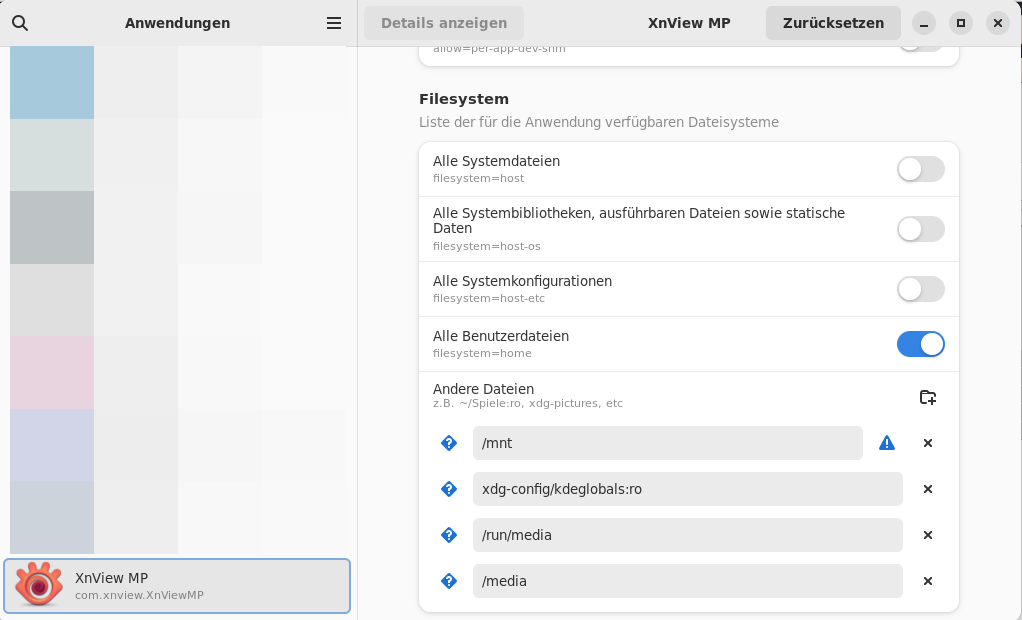Select XnView MP in application list
Image resolution: width=1022 pixels, height=620 pixels.
178,586
